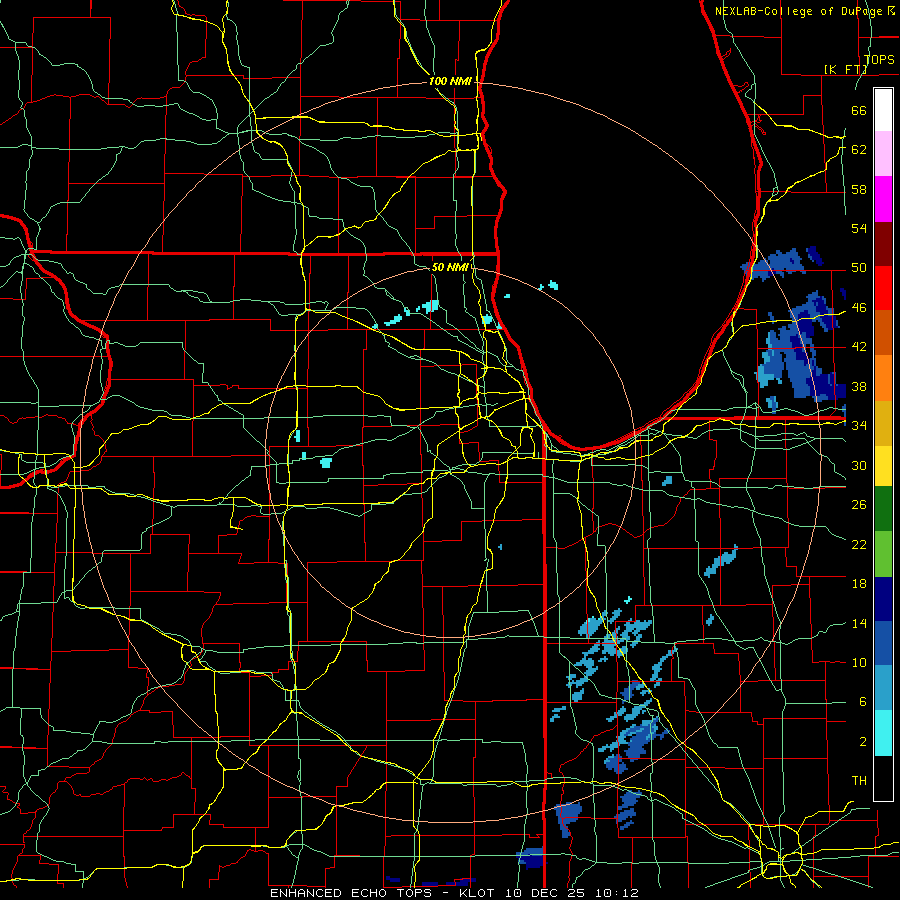900x900 pixels.
Task: Click the 'TH' threshold legend label
Action: click(859, 780)
